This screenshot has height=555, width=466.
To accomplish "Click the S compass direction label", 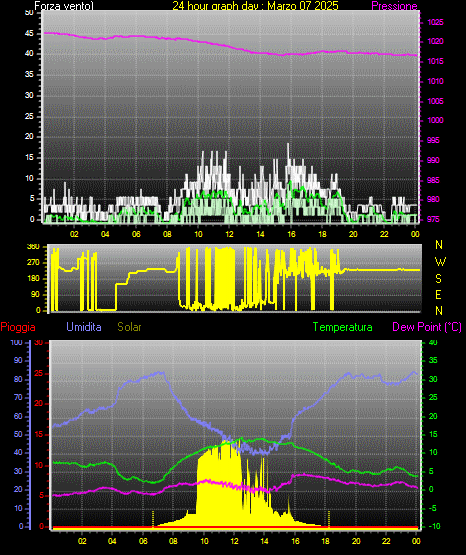I will (438, 279).
